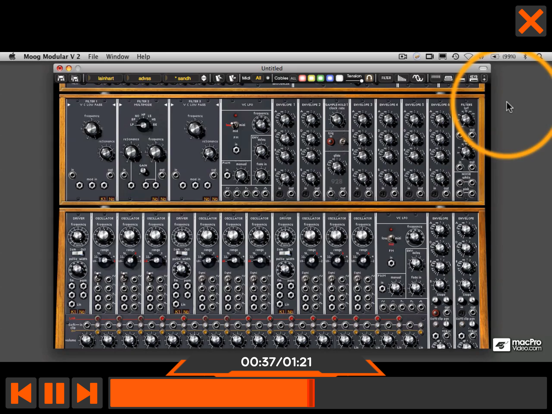Screen dimensions: 552x414
Task: Click the save preset icon in toolbar
Action: [74, 78]
